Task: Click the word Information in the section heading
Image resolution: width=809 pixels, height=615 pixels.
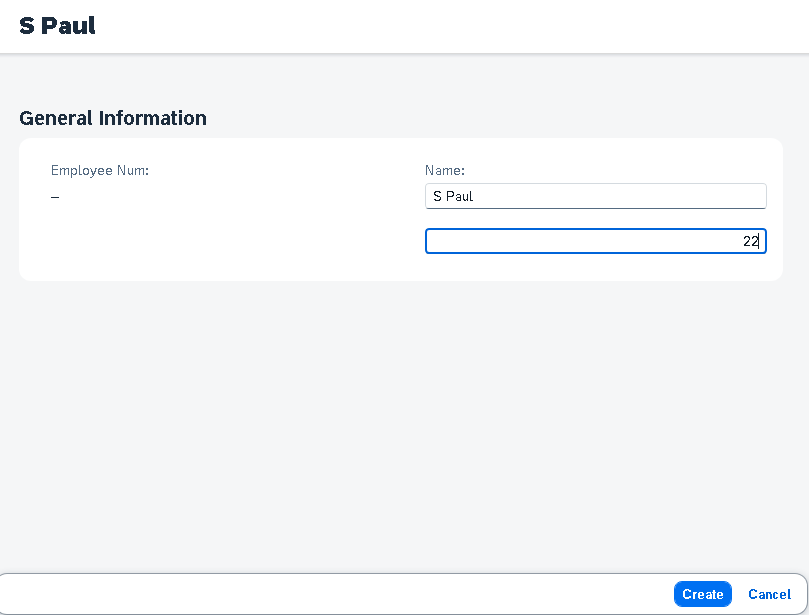Action: click(x=153, y=118)
